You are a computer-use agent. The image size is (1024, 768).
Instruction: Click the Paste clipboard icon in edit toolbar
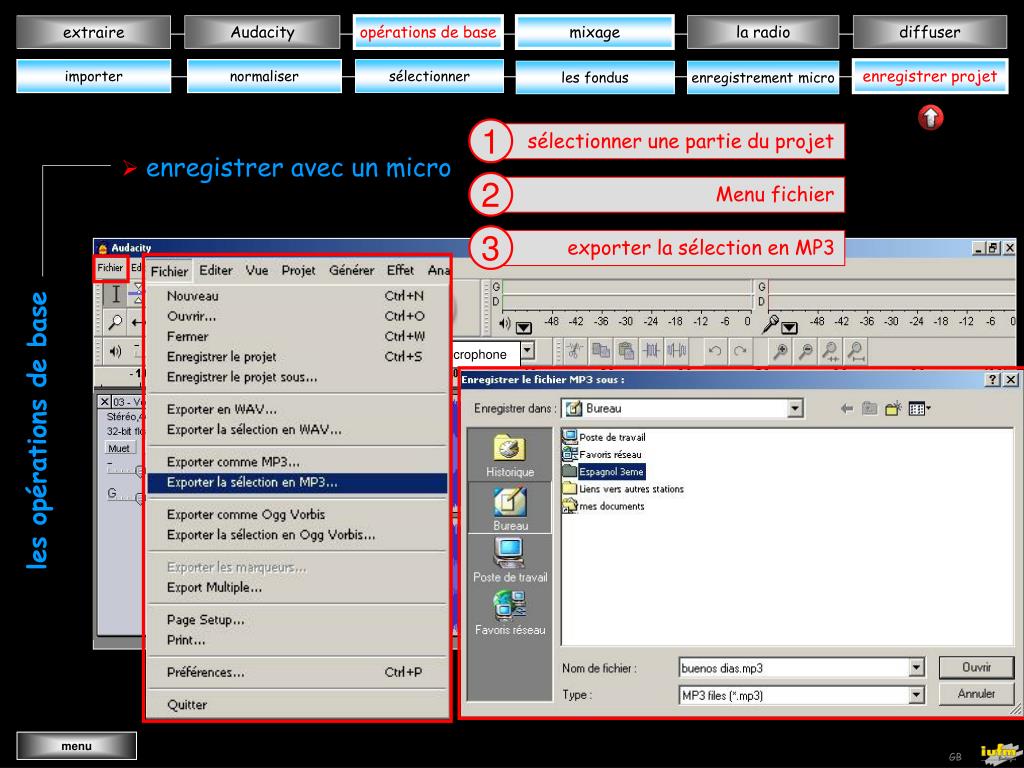pyautogui.click(x=626, y=351)
